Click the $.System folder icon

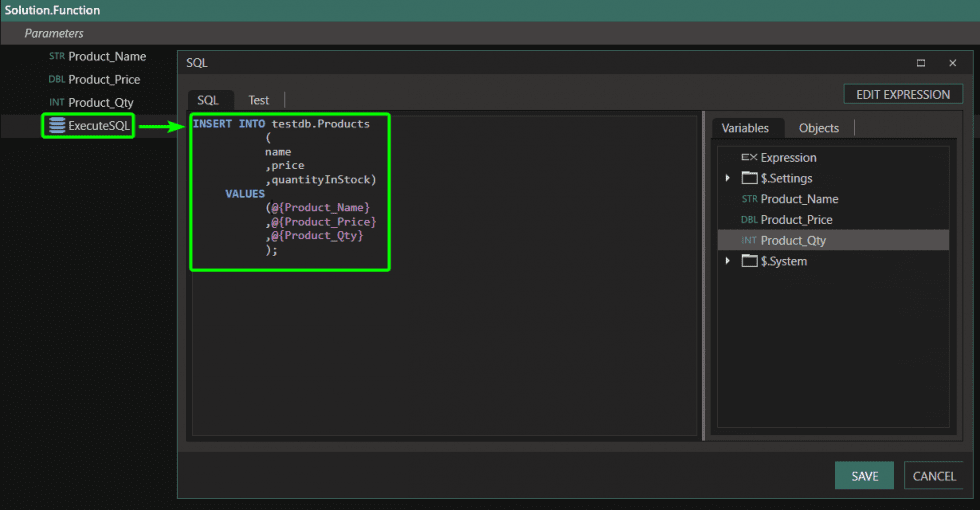(749, 261)
